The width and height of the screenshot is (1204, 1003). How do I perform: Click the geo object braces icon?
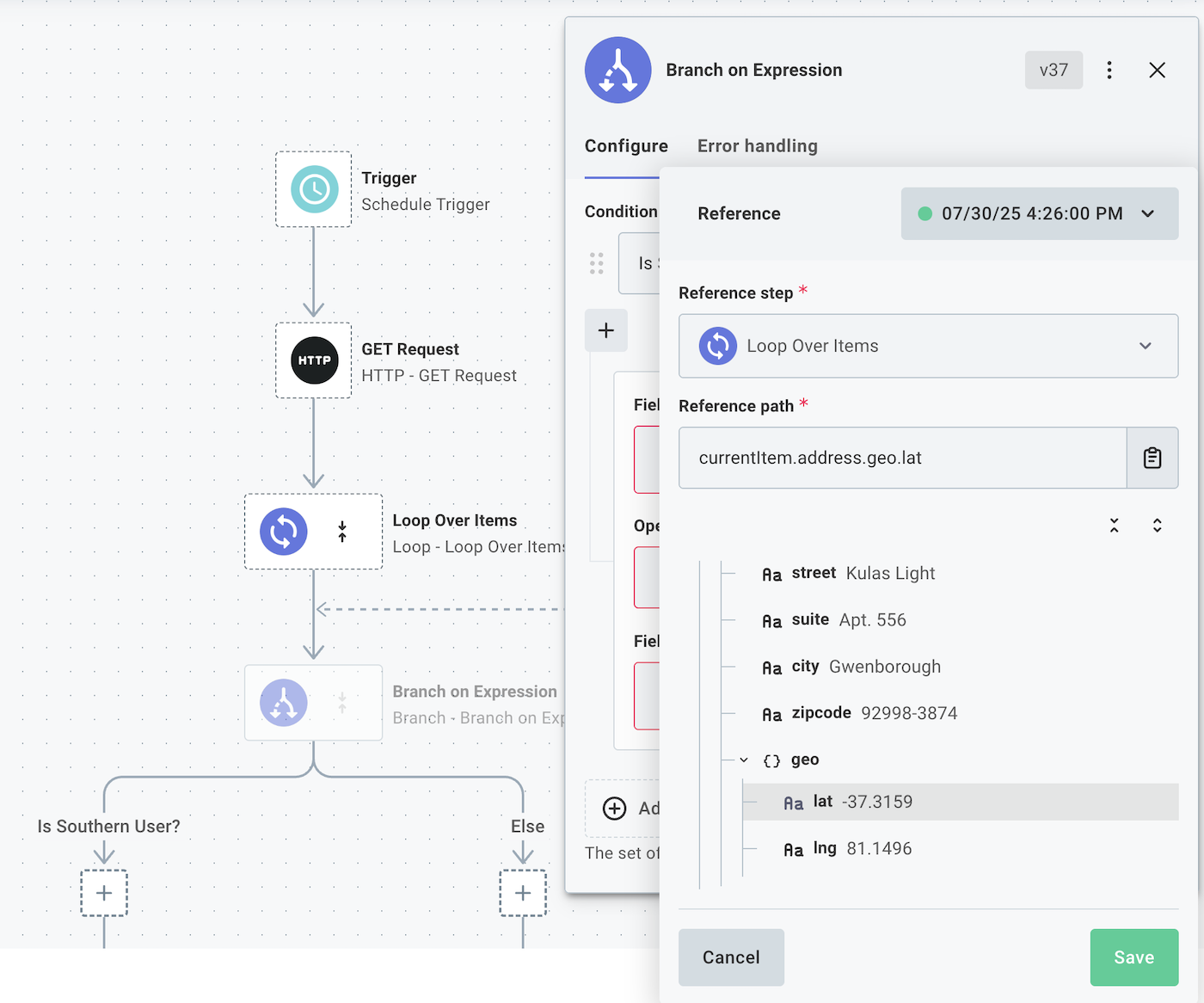[772, 760]
